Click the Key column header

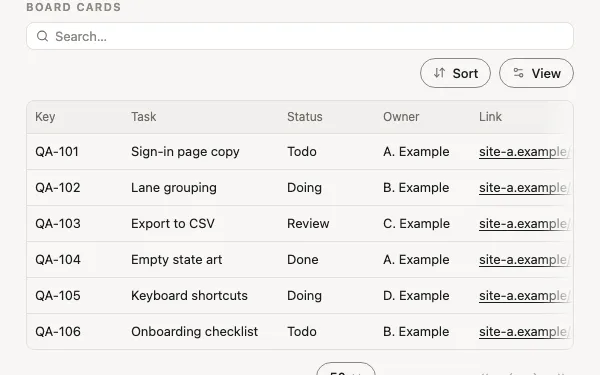pos(45,117)
